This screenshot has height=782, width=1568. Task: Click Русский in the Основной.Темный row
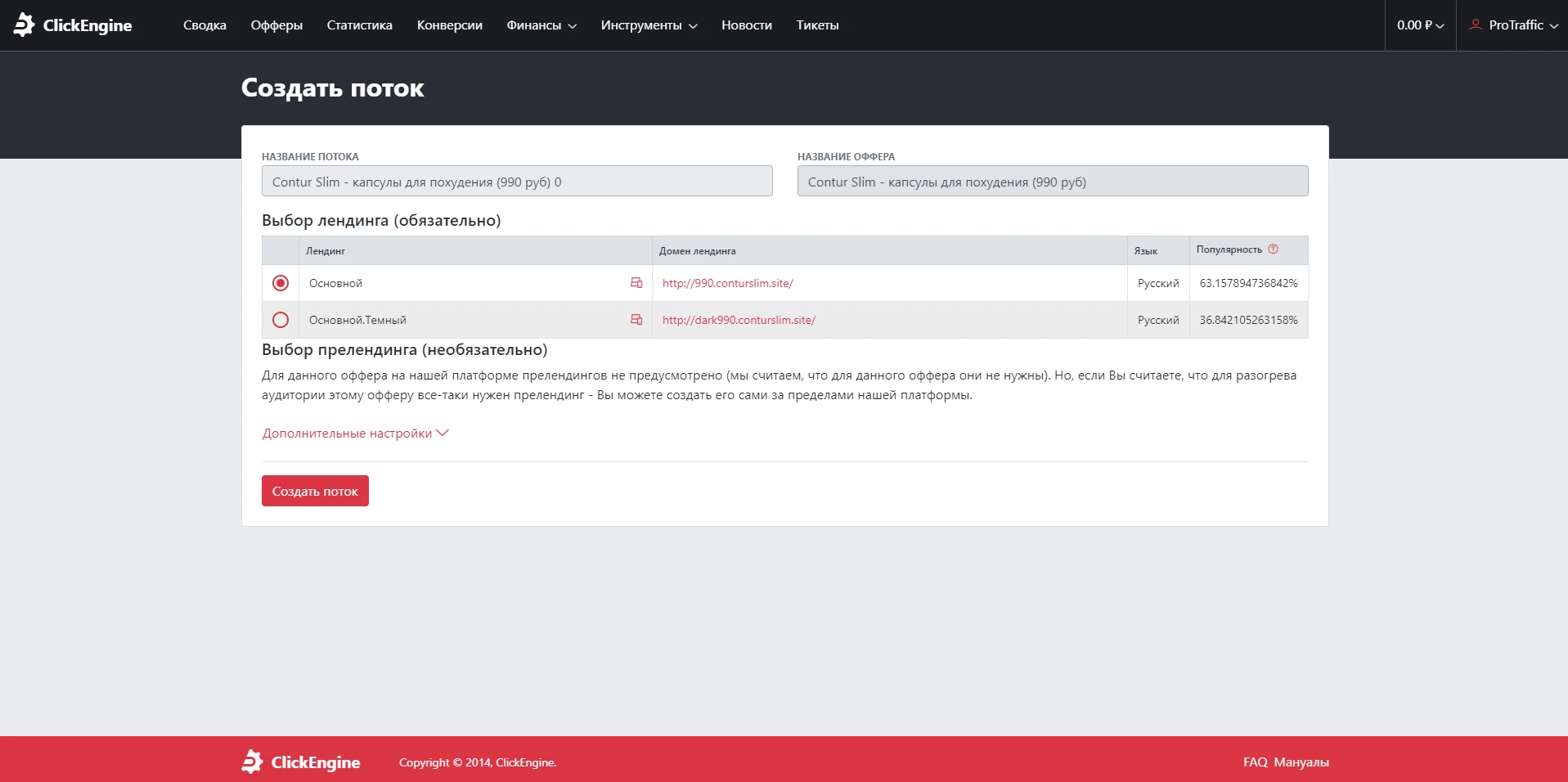tap(1158, 320)
